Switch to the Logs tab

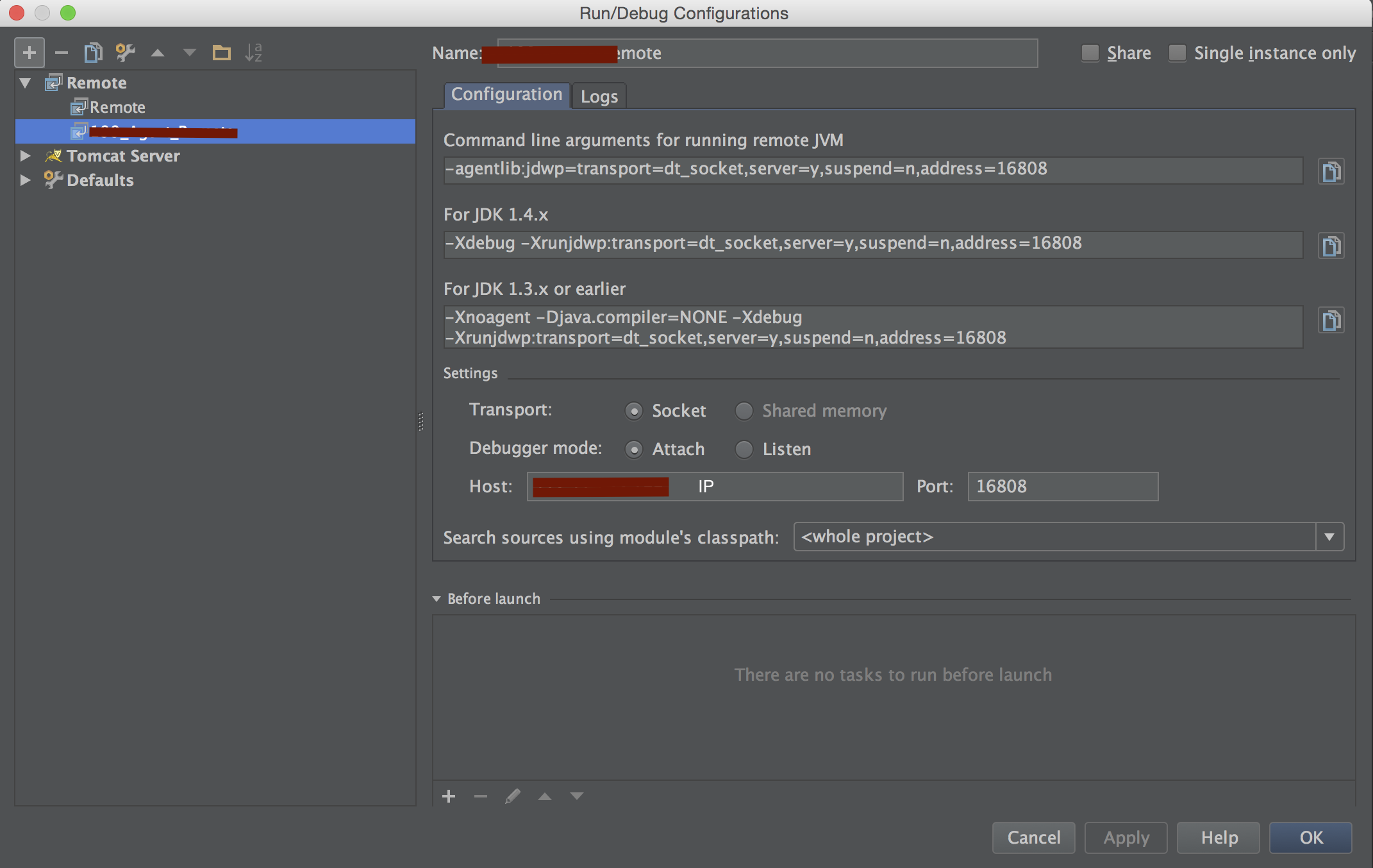pyautogui.click(x=599, y=96)
